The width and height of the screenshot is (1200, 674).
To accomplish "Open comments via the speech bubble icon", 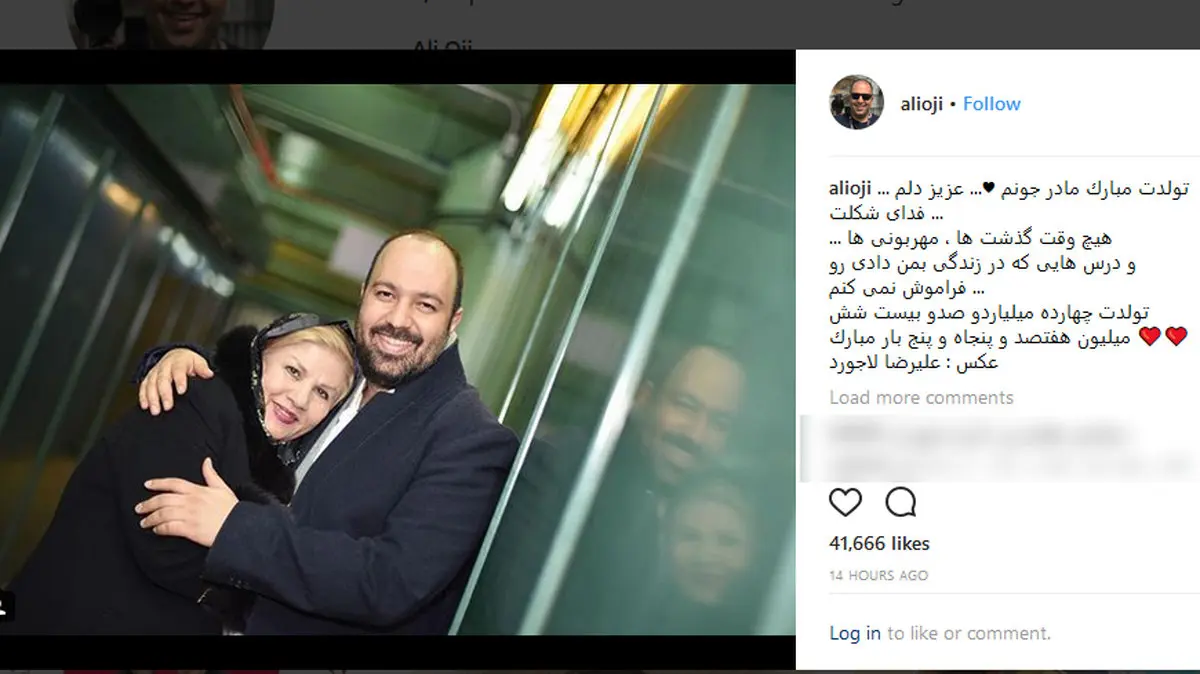I will [901, 502].
